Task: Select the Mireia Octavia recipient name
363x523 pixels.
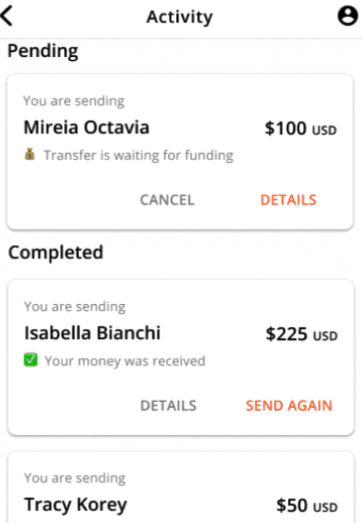Action: (86, 127)
